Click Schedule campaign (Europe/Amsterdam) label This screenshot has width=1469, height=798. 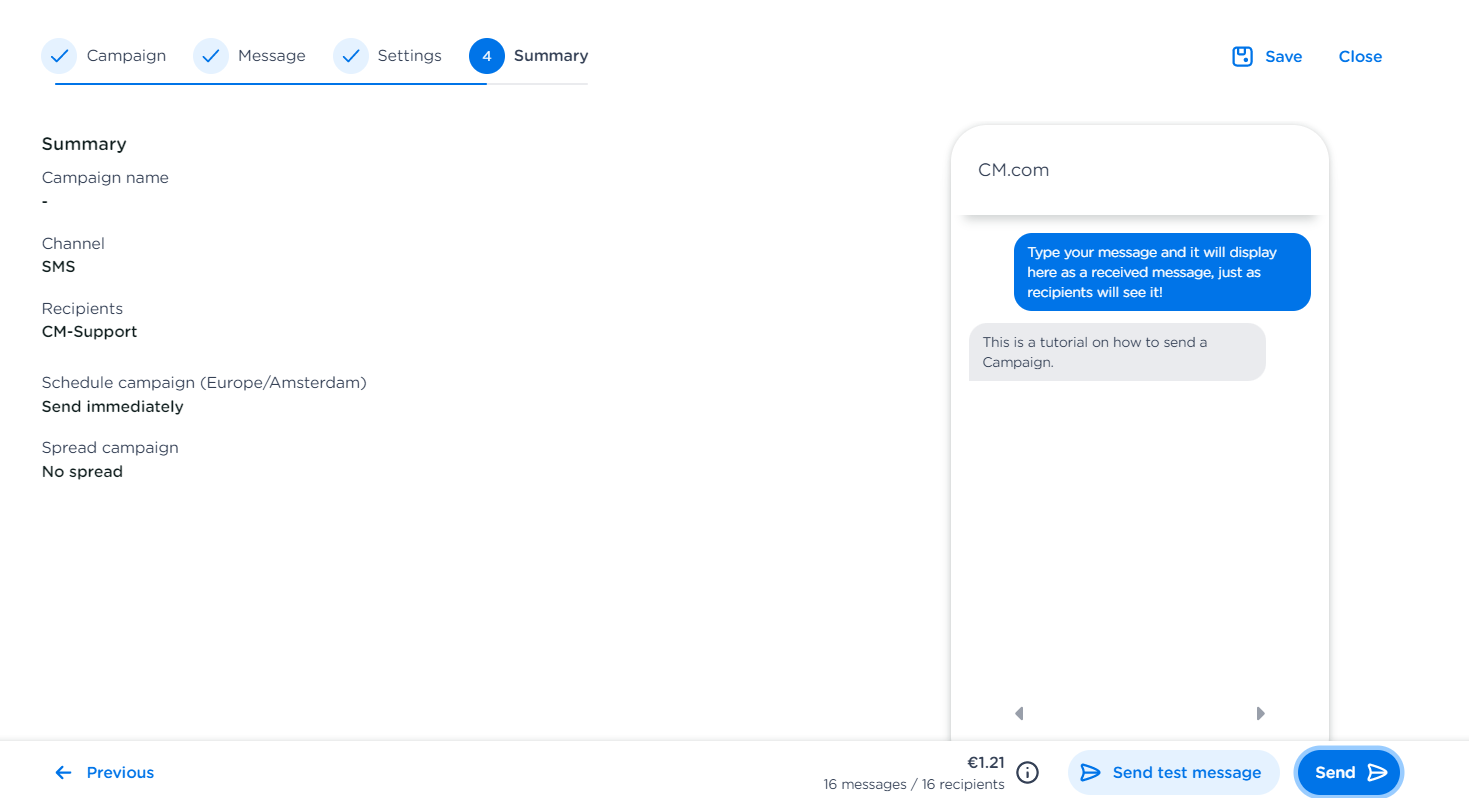[x=204, y=383]
